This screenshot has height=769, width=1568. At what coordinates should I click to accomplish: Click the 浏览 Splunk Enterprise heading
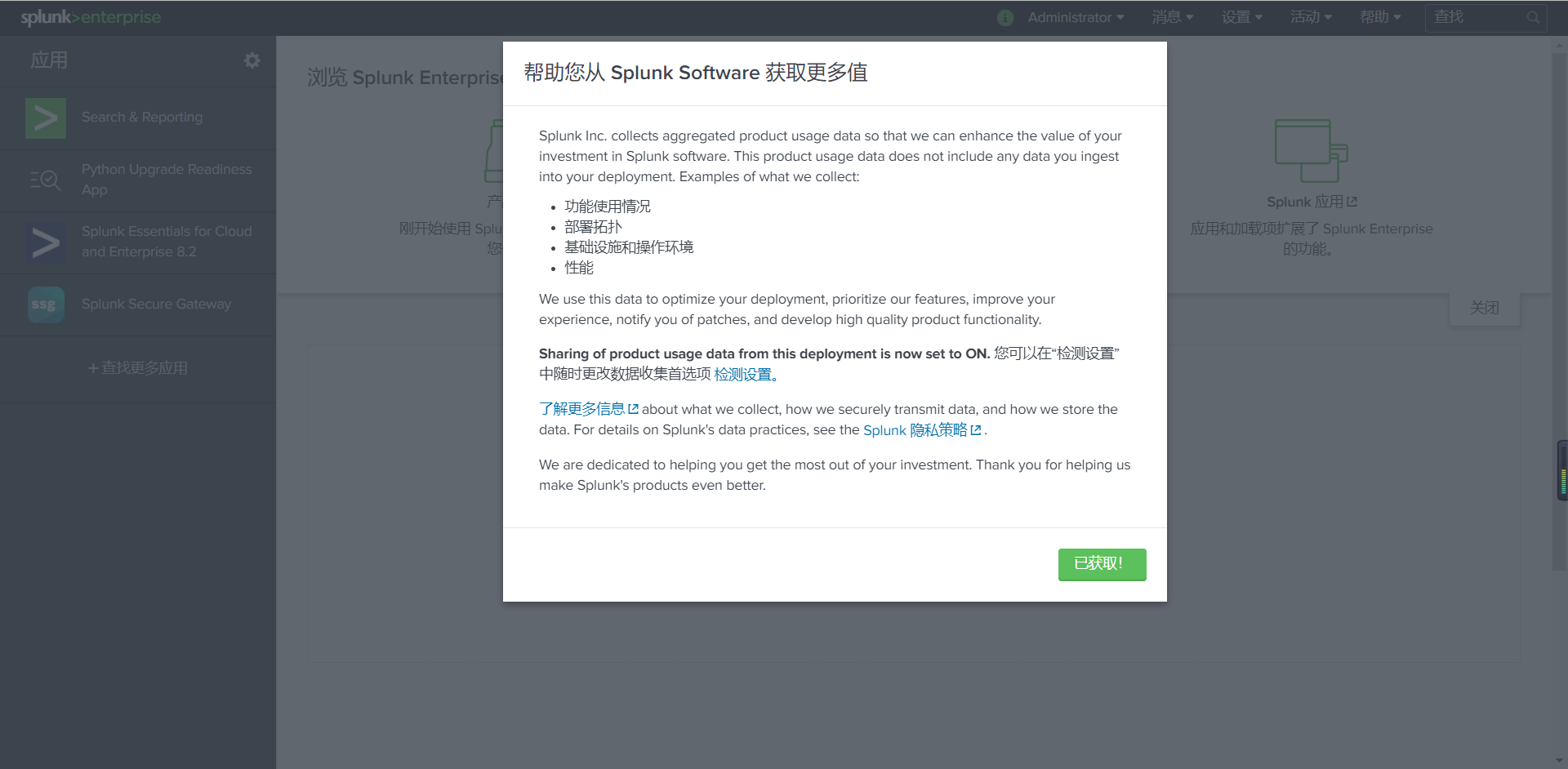click(x=405, y=78)
